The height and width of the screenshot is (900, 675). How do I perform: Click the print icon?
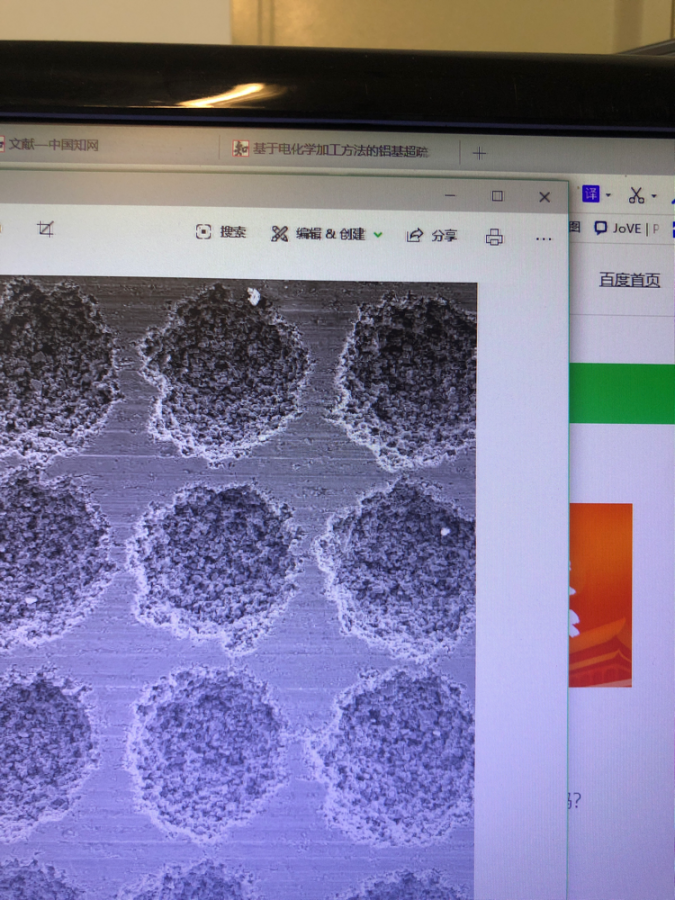click(x=494, y=237)
